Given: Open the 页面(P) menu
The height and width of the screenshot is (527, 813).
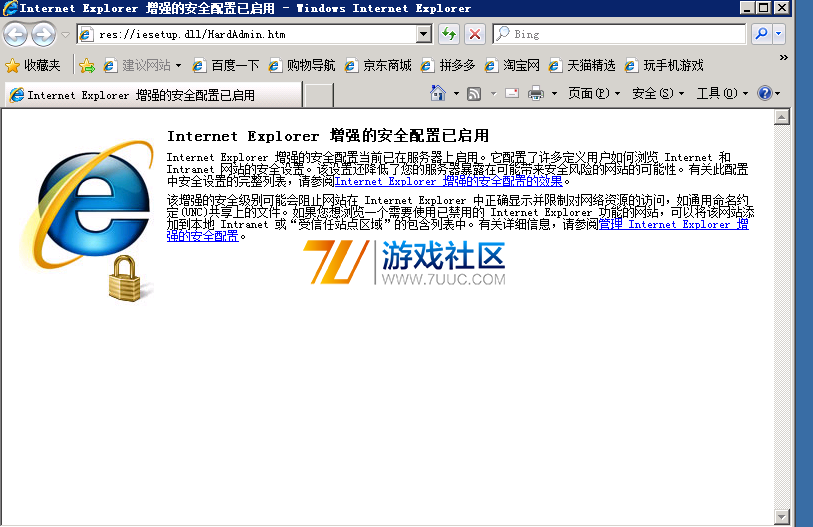Looking at the screenshot, I should [594, 93].
